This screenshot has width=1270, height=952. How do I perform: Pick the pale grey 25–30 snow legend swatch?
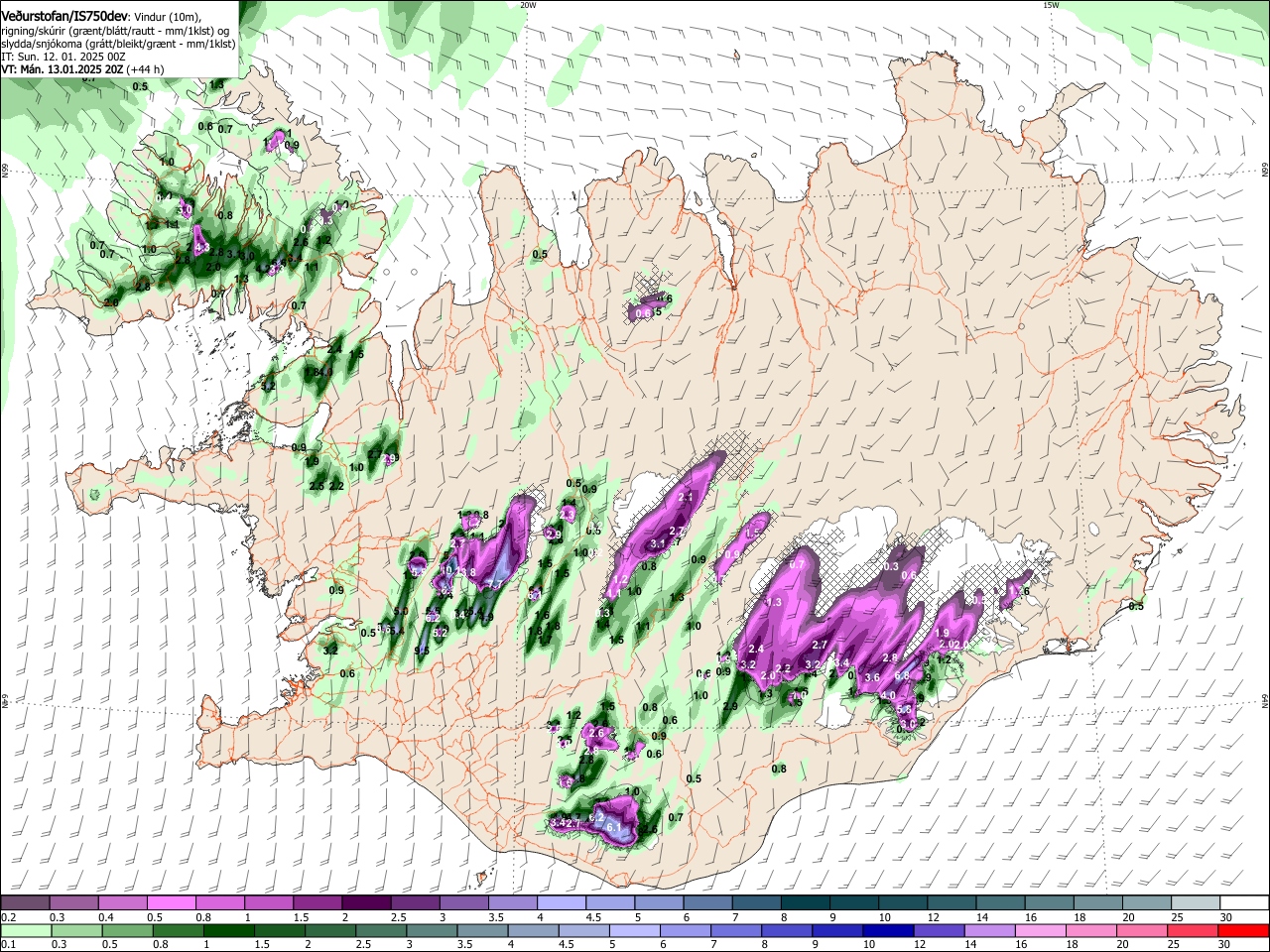[x=1196, y=903]
